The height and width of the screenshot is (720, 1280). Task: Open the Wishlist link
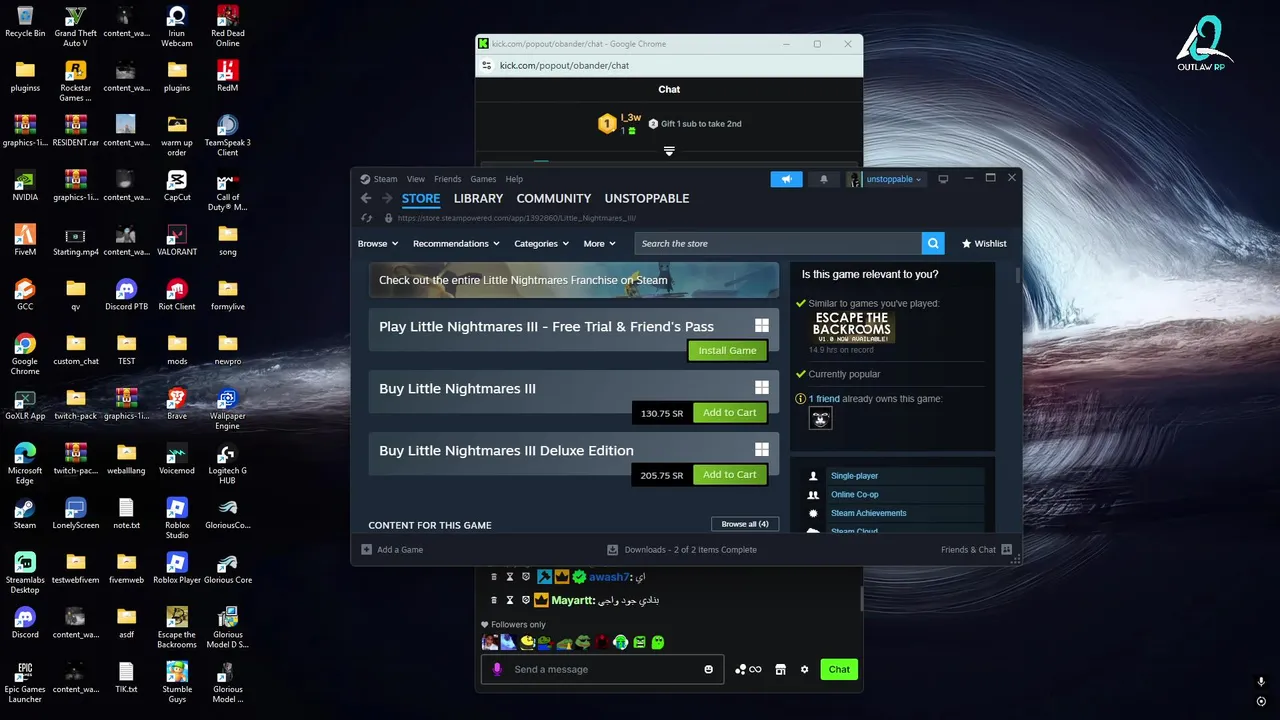pyautogui.click(x=984, y=243)
